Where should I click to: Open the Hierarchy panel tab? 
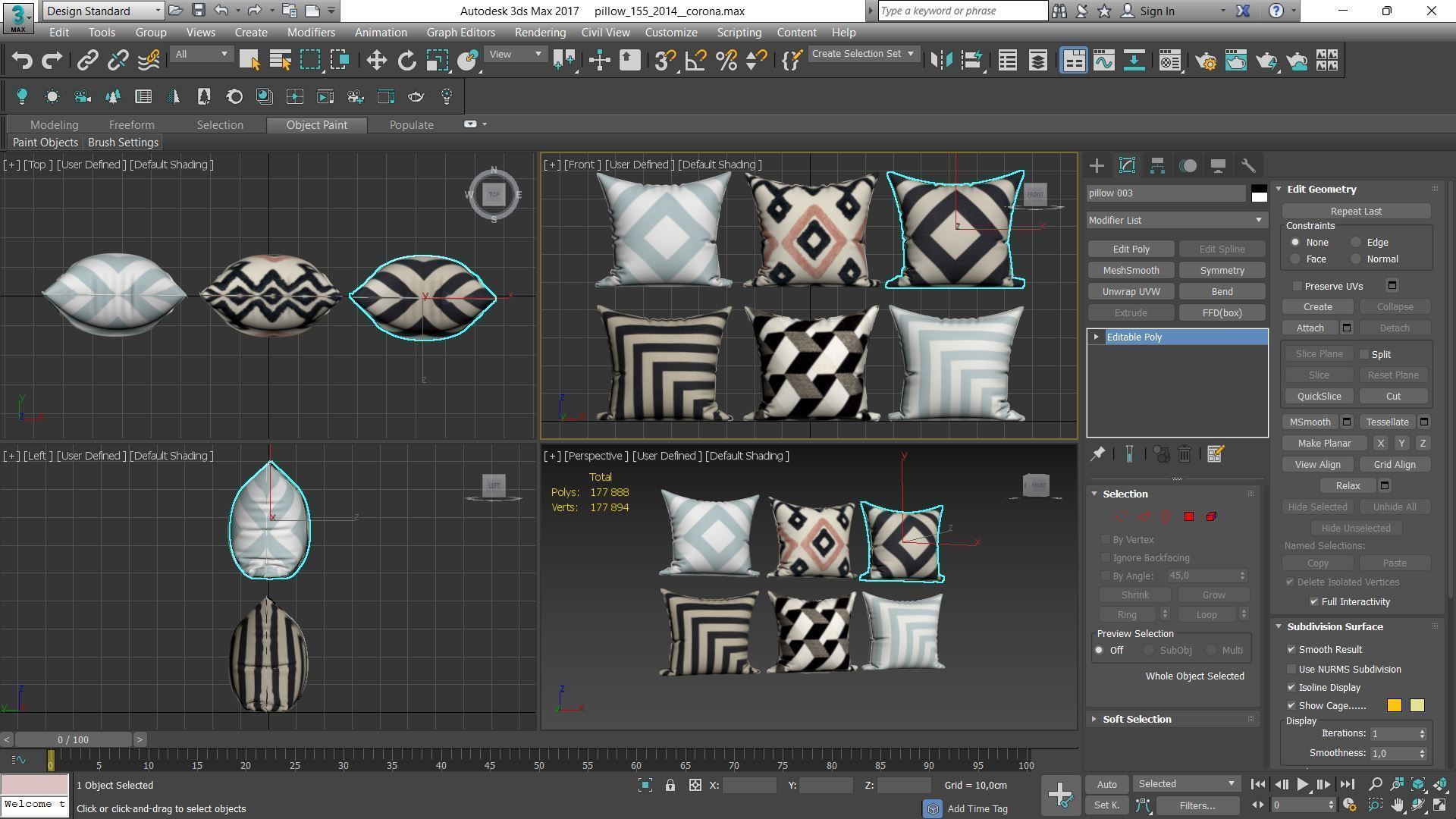click(1157, 166)
